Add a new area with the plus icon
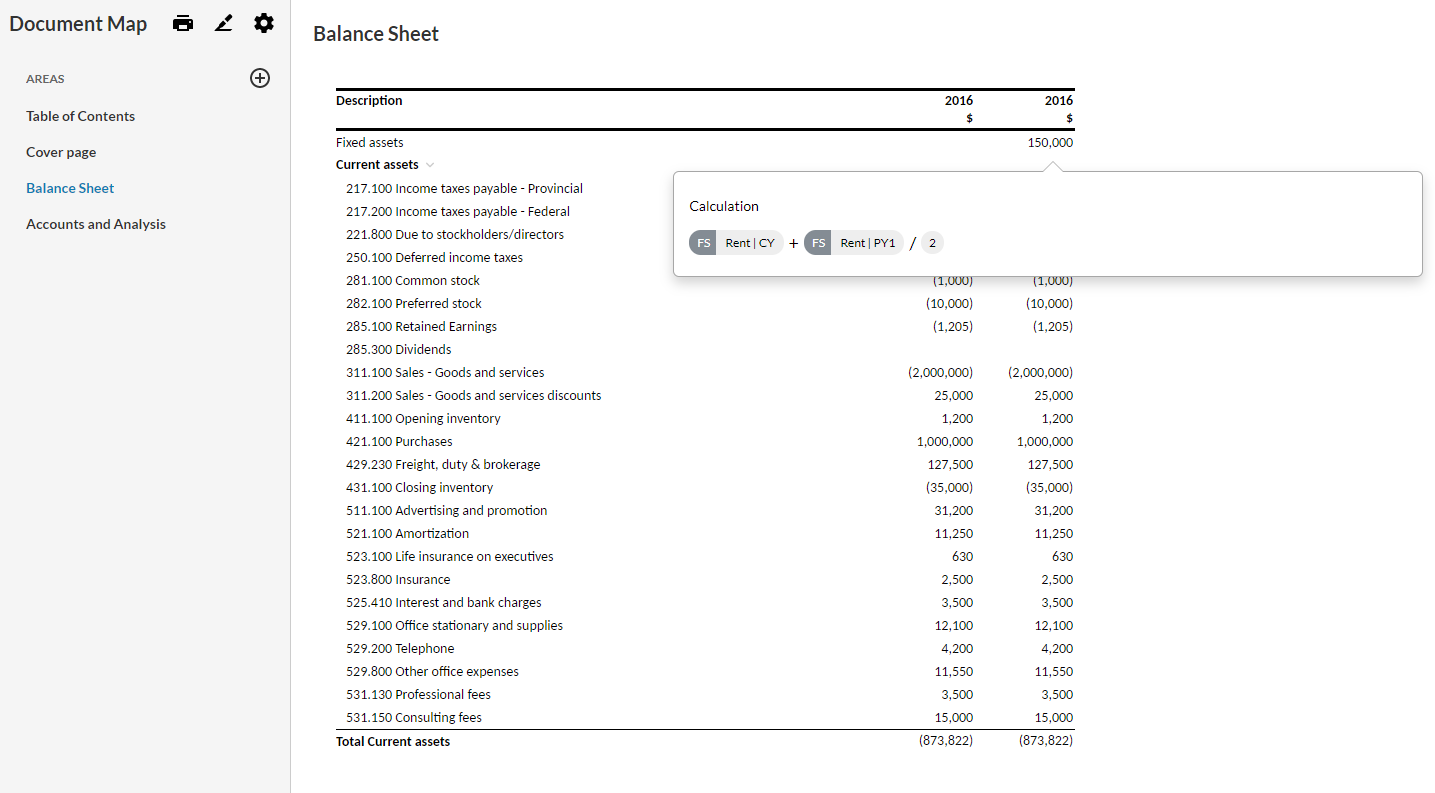This screenshot has height=793, width=1435. [x=260, y=78]
